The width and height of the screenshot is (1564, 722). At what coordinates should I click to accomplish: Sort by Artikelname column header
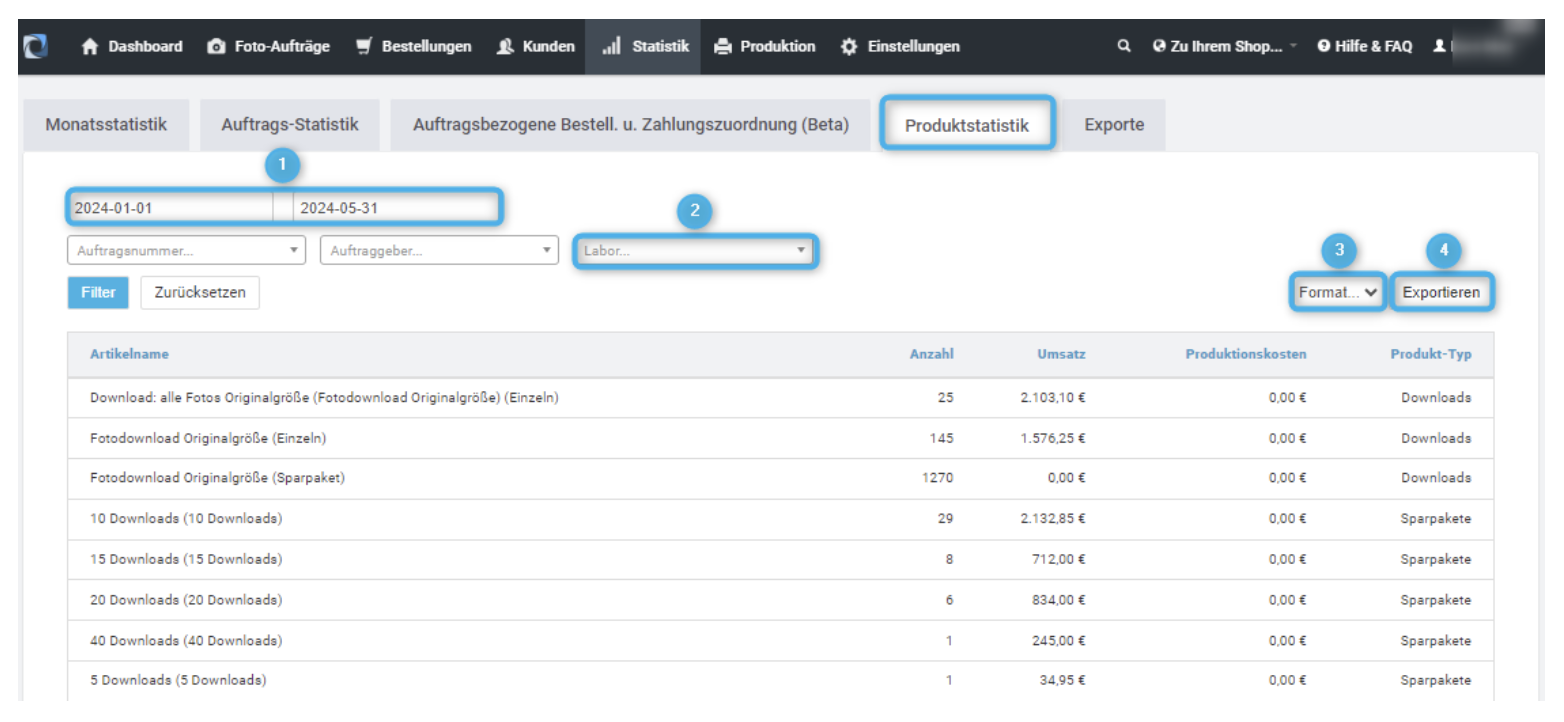130,354
